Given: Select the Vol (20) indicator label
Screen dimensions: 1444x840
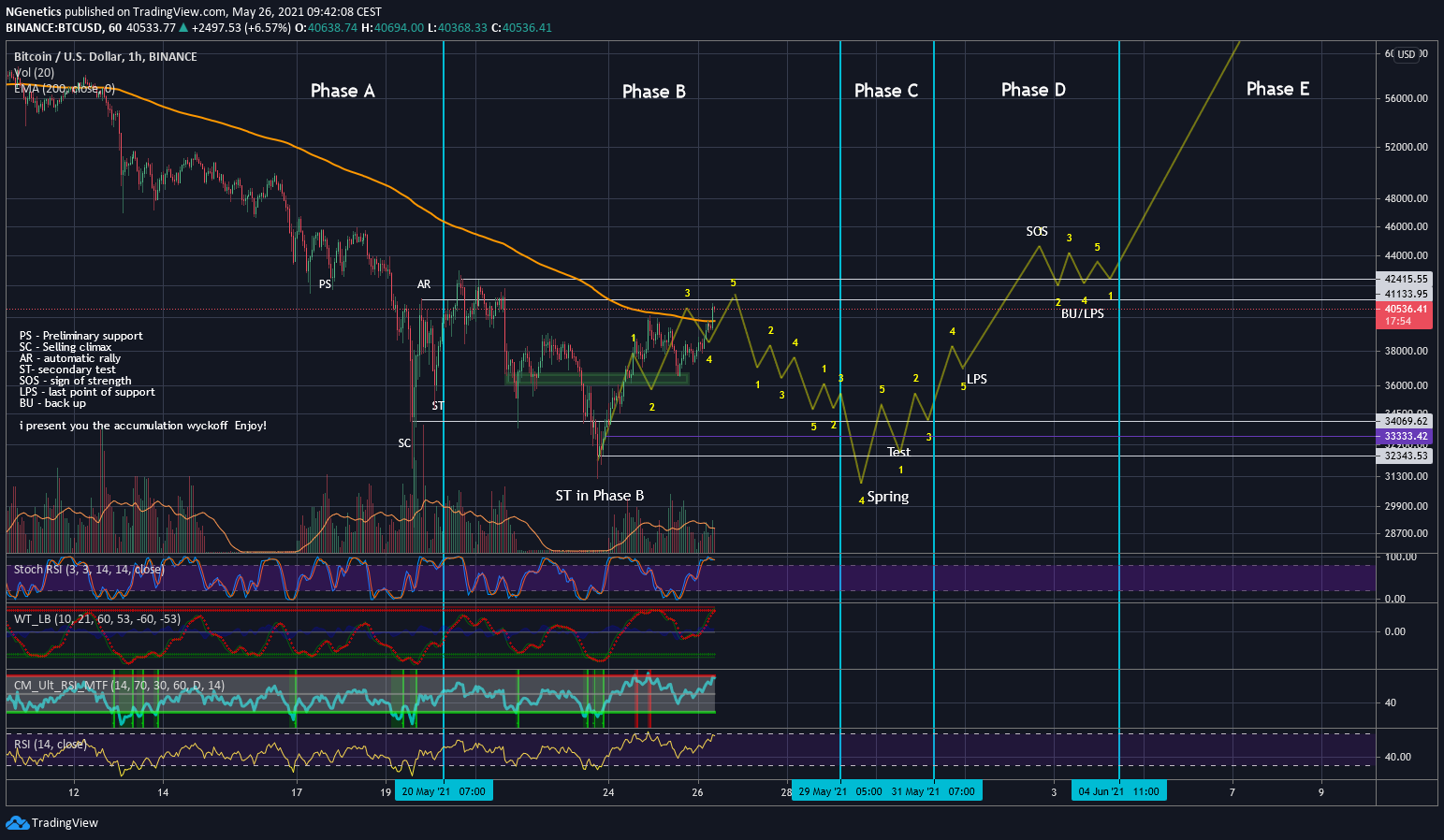Looking at the screenshot, I should coord(34,72).
